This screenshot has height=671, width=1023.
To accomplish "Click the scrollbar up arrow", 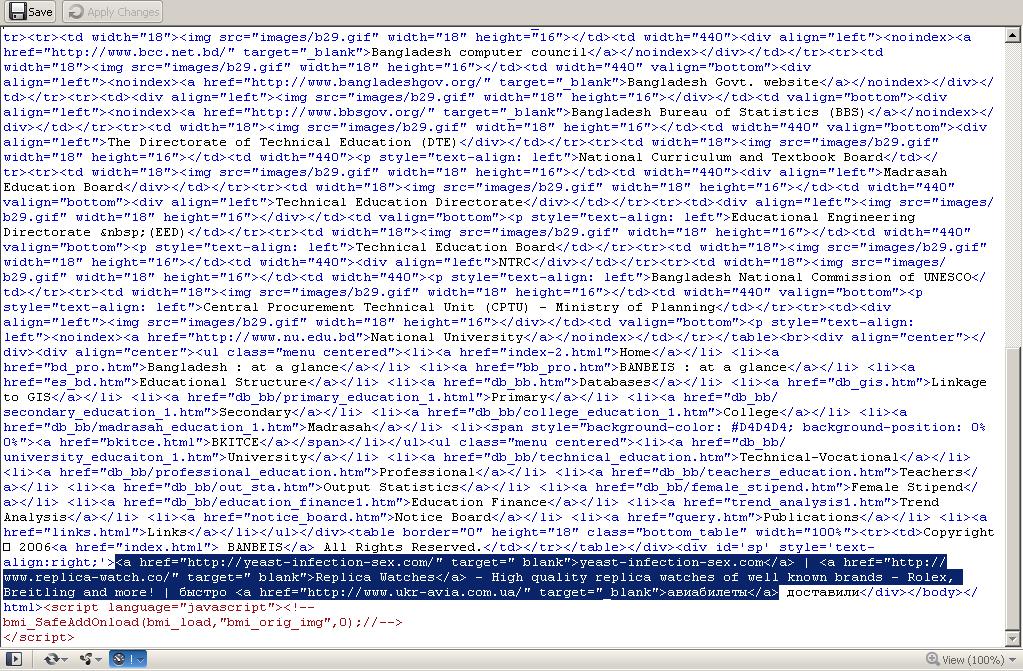I will pos(1013,35).
